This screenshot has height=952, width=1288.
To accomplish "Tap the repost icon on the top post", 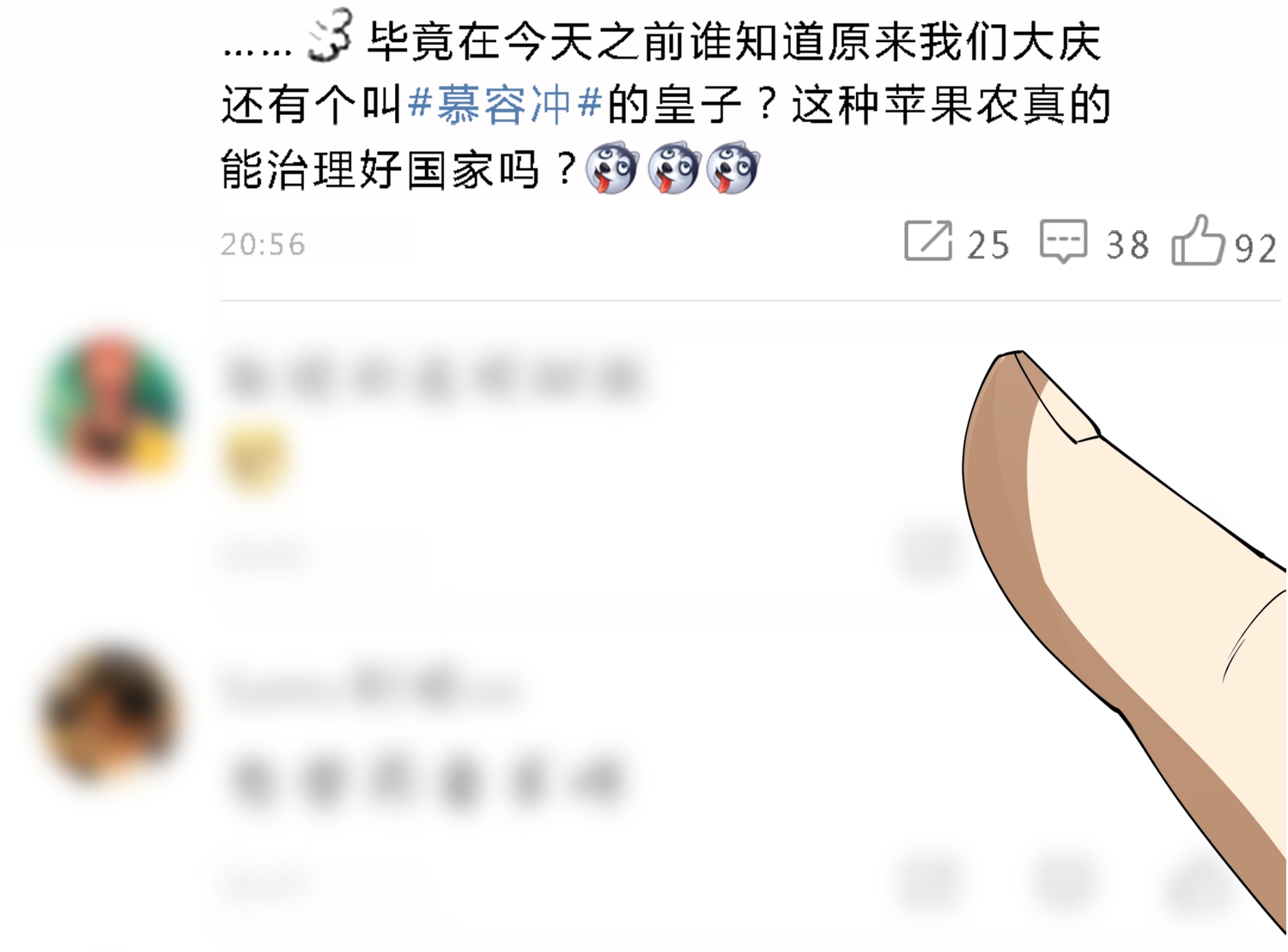I will pyautogui.click(x=928, y=240).
